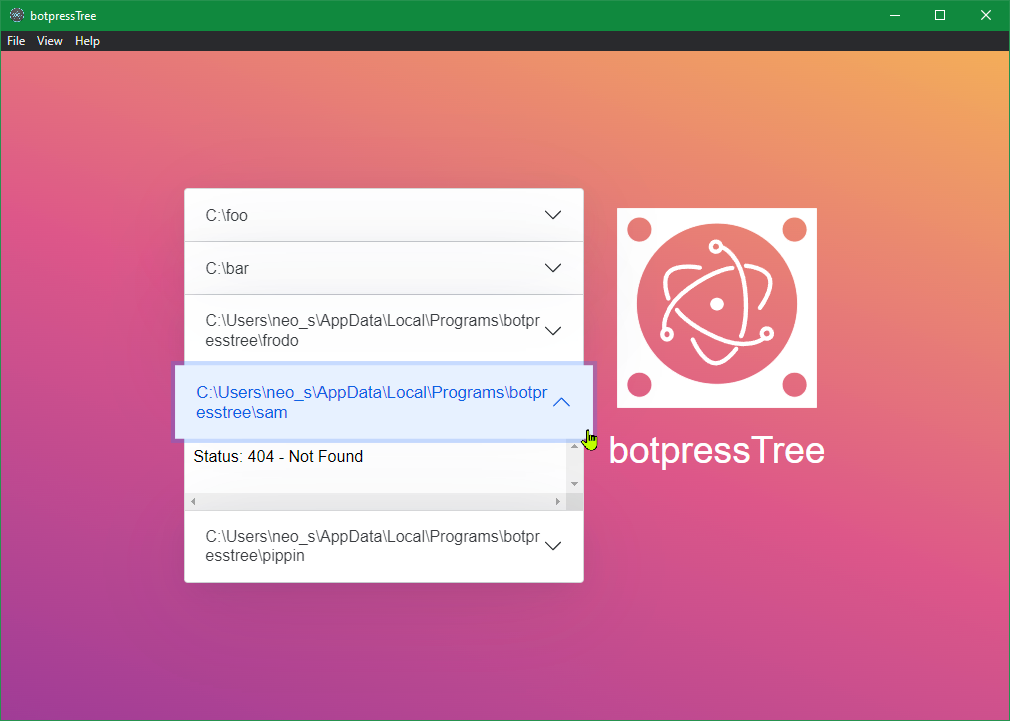Expand the C:\foo row chevron

click(x=553, y=215)
